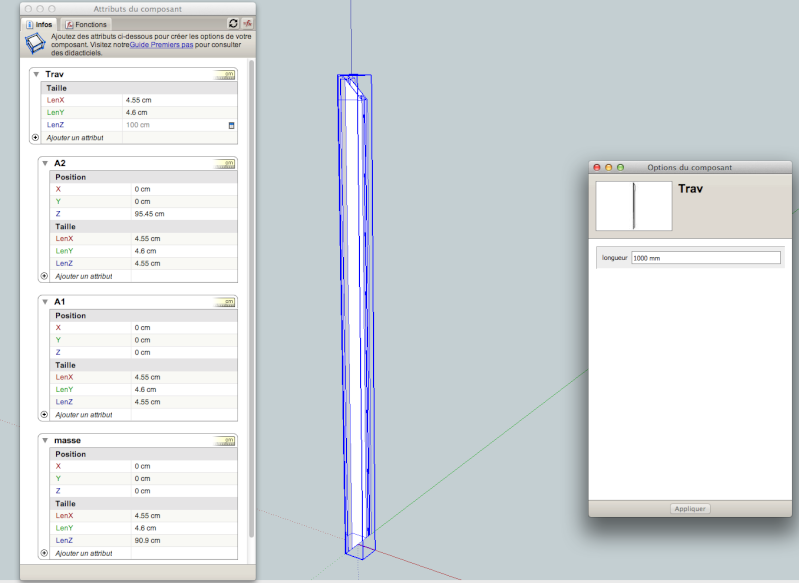
Task: Click the A2 ruler units icon
Action: [225, 164]
